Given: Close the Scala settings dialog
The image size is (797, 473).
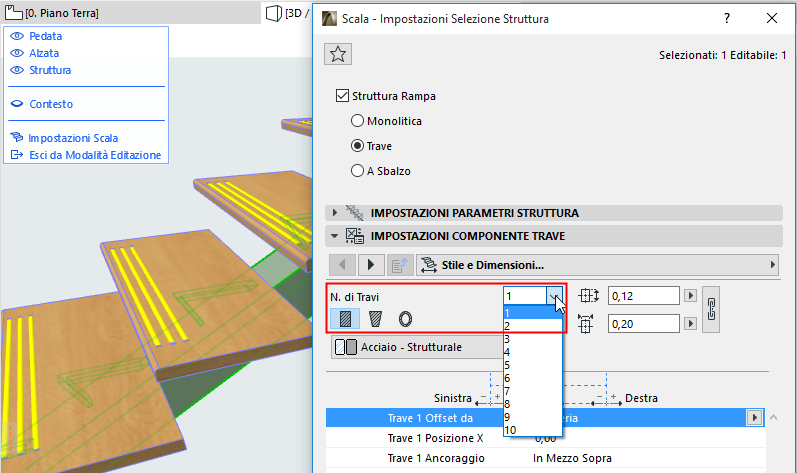Looking at the screenshot, I should click(x=772, y=18).
